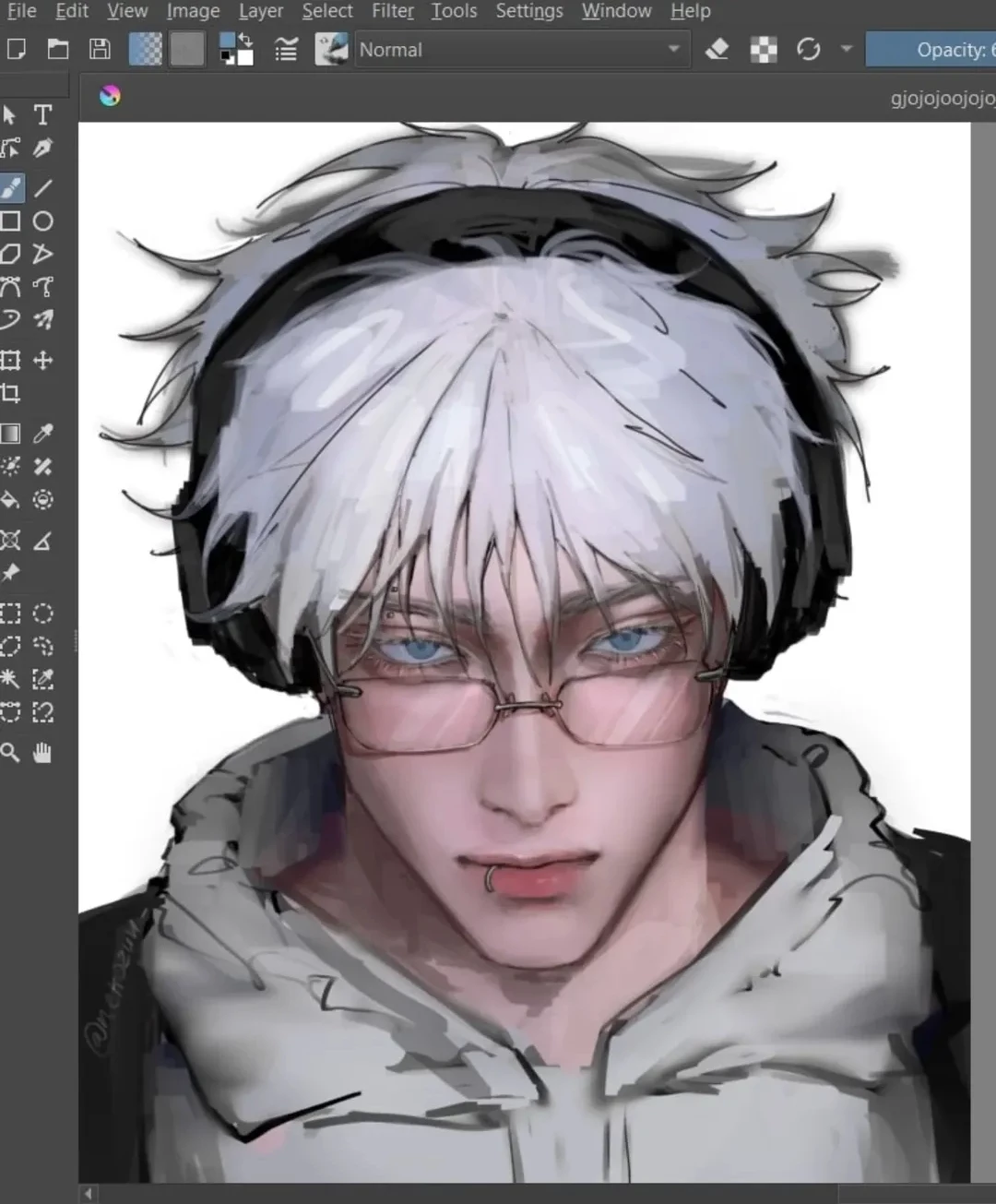
Task: Swap foreground and background colors
Action: pyautogui.click(x=246, y=39)
